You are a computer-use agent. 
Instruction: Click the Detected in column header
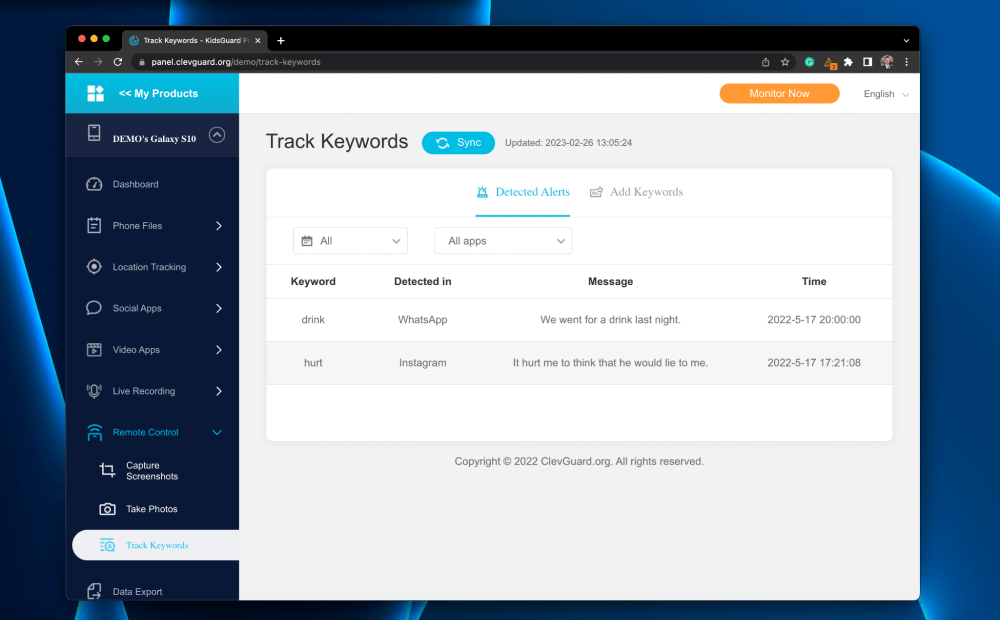coord(423,281)
